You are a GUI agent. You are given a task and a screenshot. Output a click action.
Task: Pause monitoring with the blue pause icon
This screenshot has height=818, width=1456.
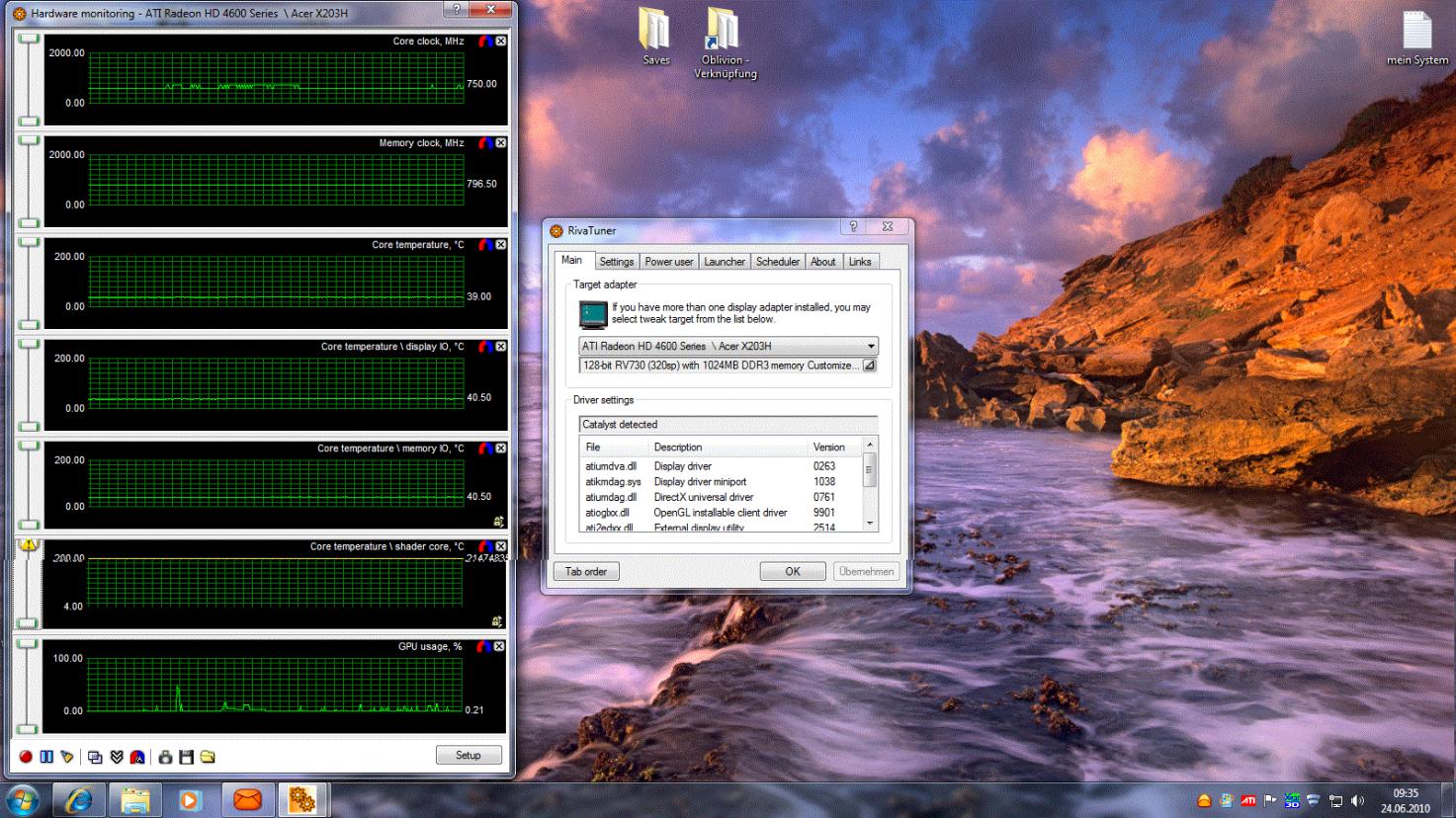[46, 757]
